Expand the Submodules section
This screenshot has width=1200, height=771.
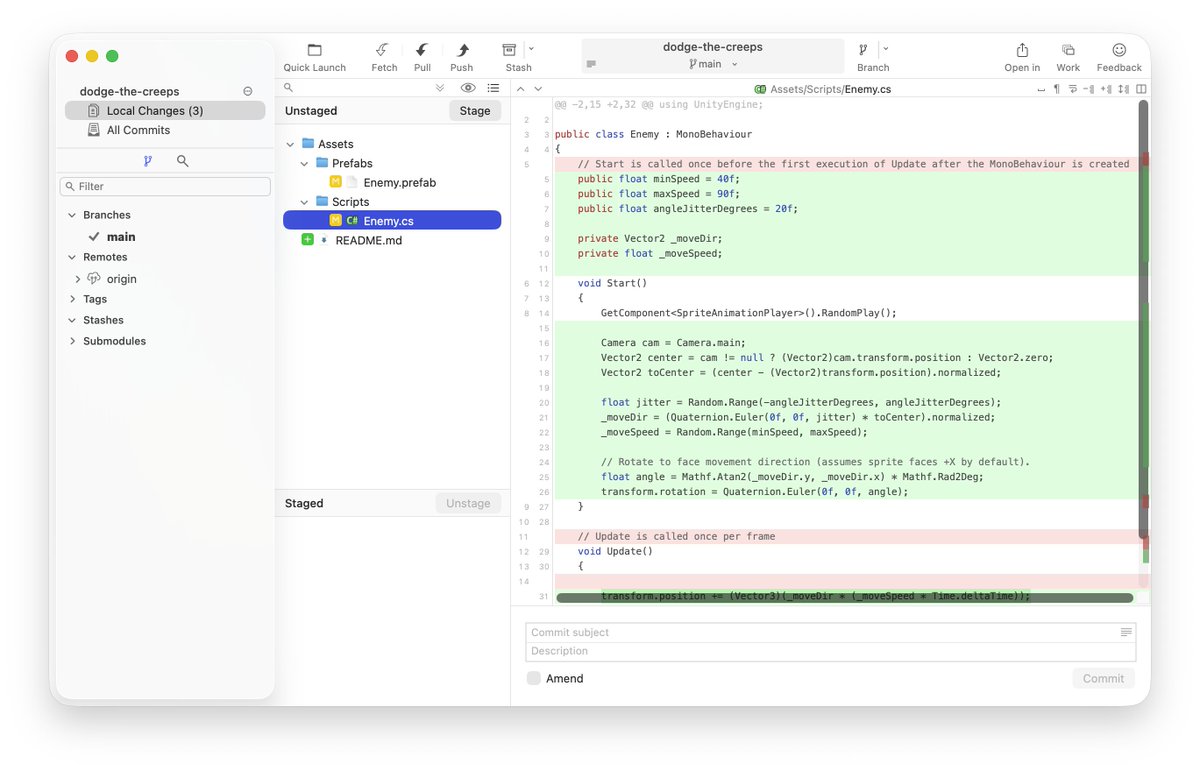point(72,341)
